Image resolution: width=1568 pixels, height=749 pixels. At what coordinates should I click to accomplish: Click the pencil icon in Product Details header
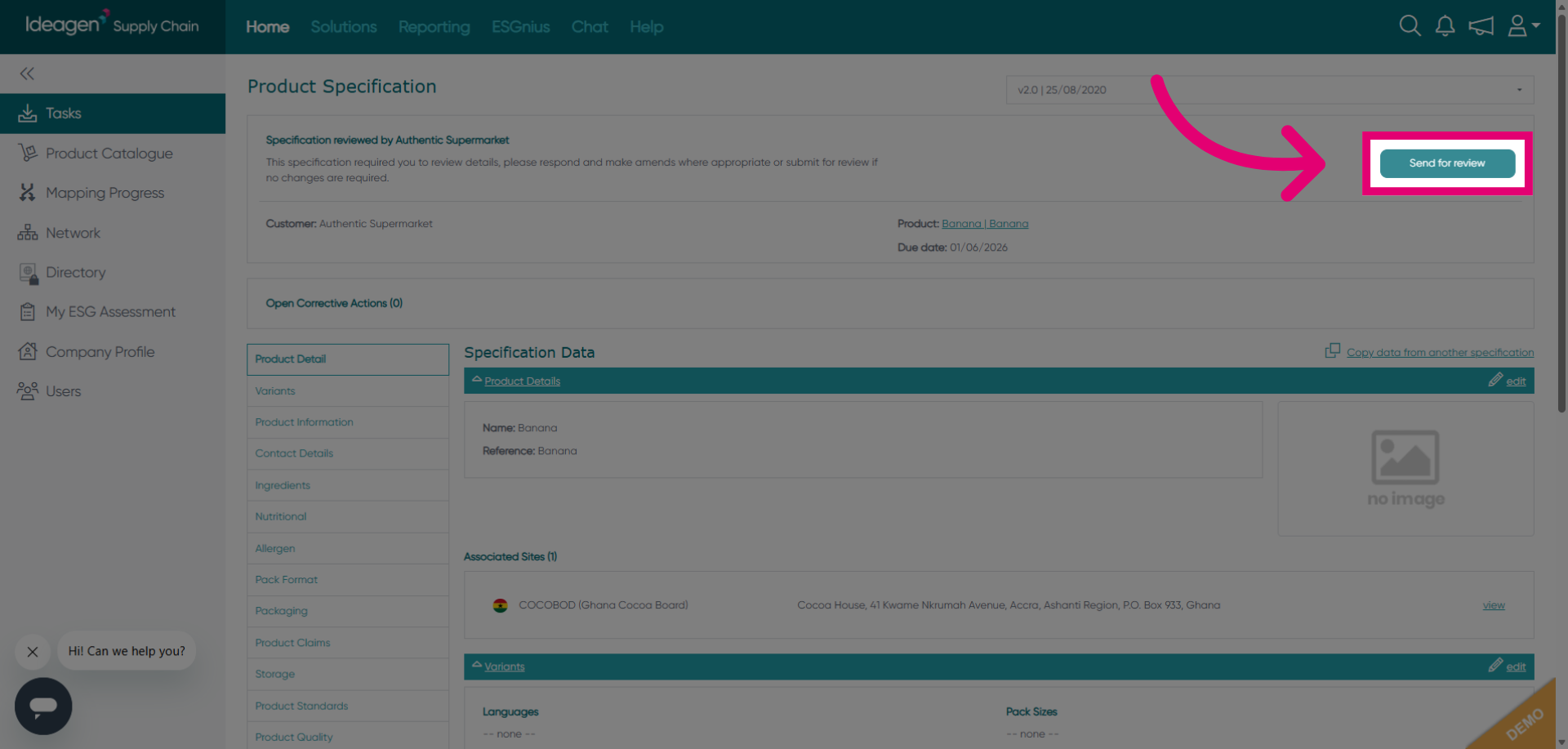coord(1494,380)
